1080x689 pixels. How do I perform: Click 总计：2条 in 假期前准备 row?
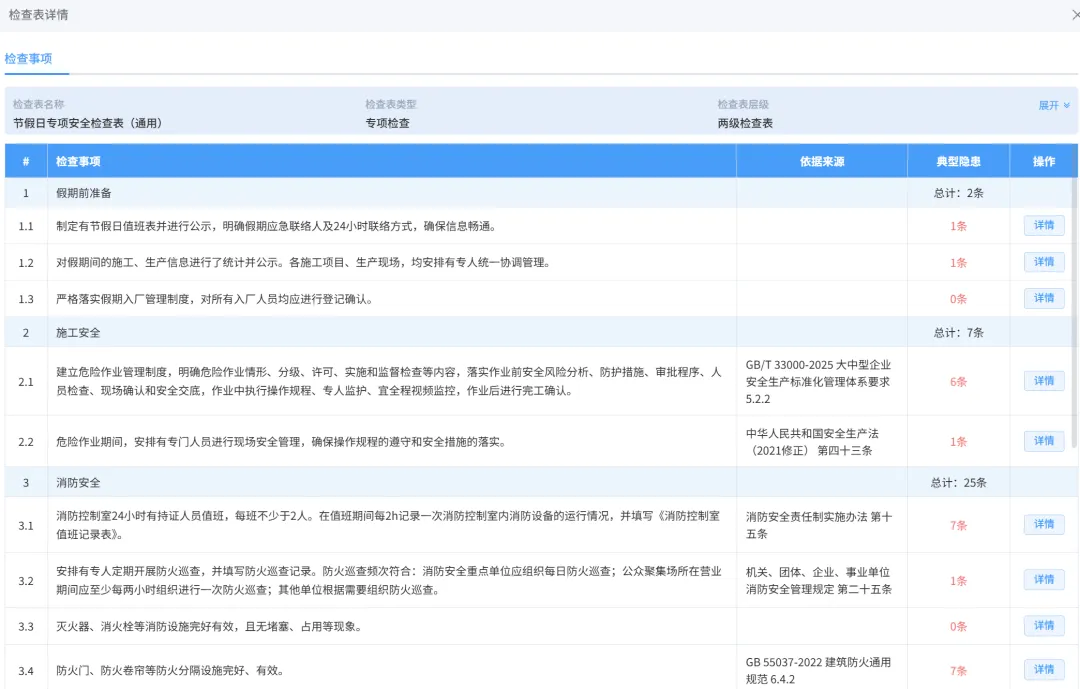pyautogui.click(x=958, y=193)
